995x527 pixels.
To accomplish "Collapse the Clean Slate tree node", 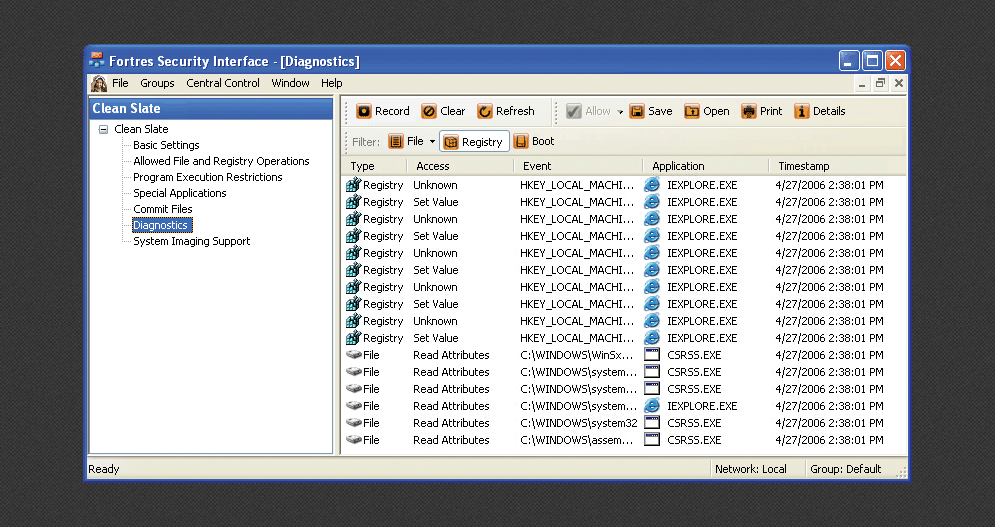I will click(103, 129).
